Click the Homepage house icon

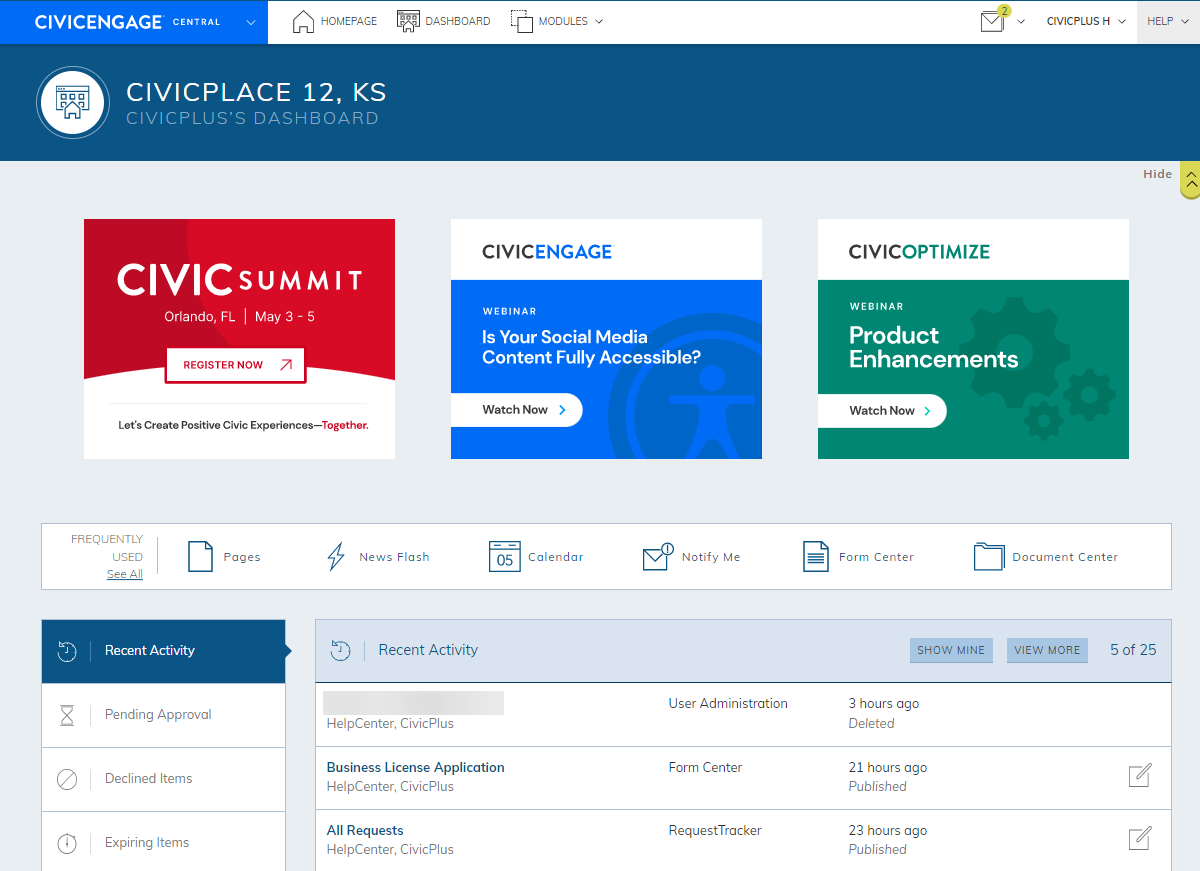pyautogui.click(x=303, y=21)
